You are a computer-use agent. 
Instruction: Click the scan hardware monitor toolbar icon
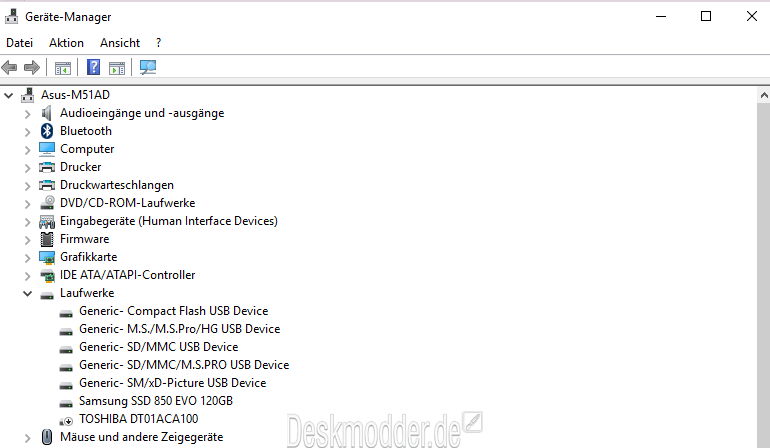[x=148, y=68]
